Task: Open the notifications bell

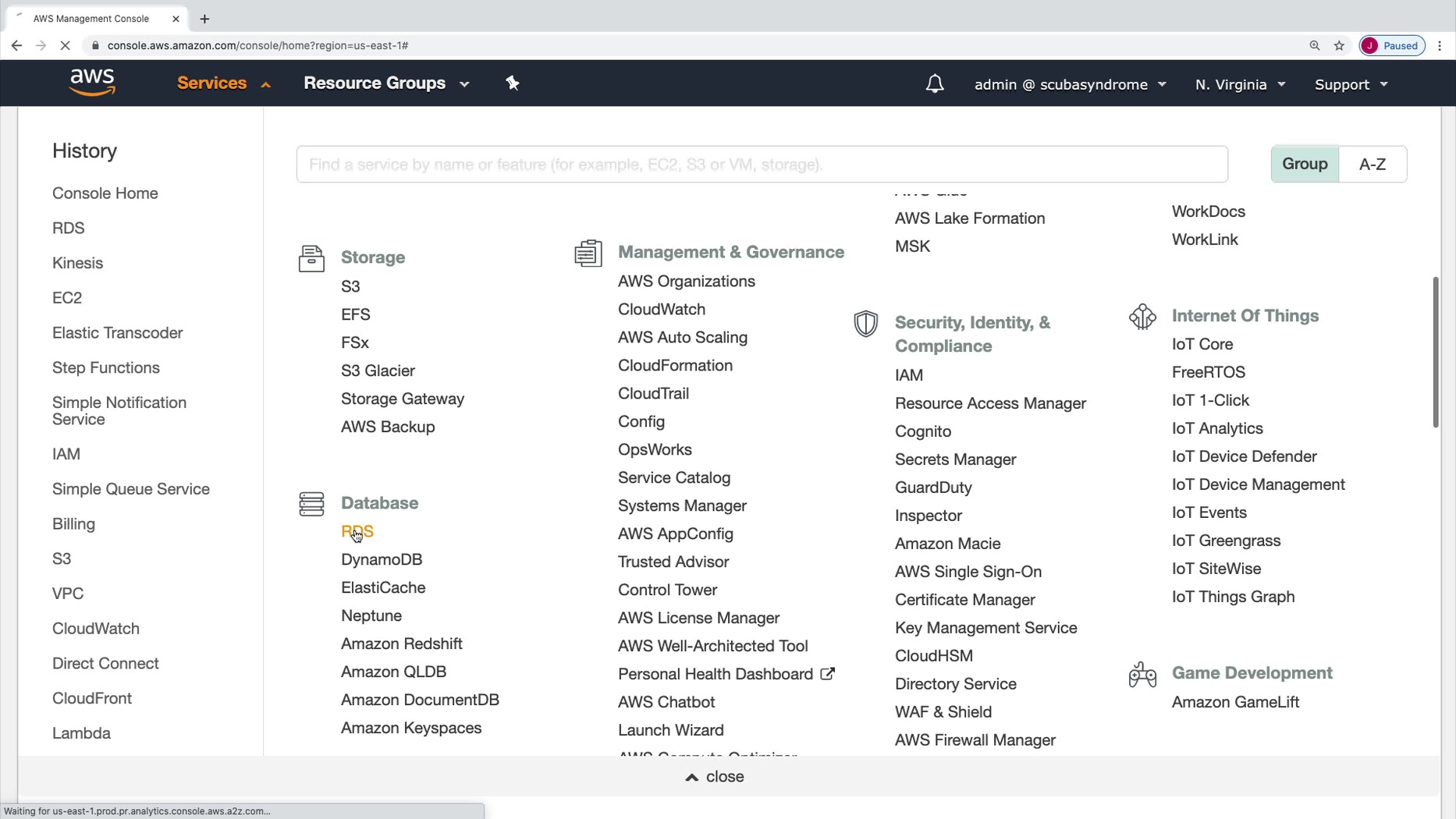Action: point(934,83)
